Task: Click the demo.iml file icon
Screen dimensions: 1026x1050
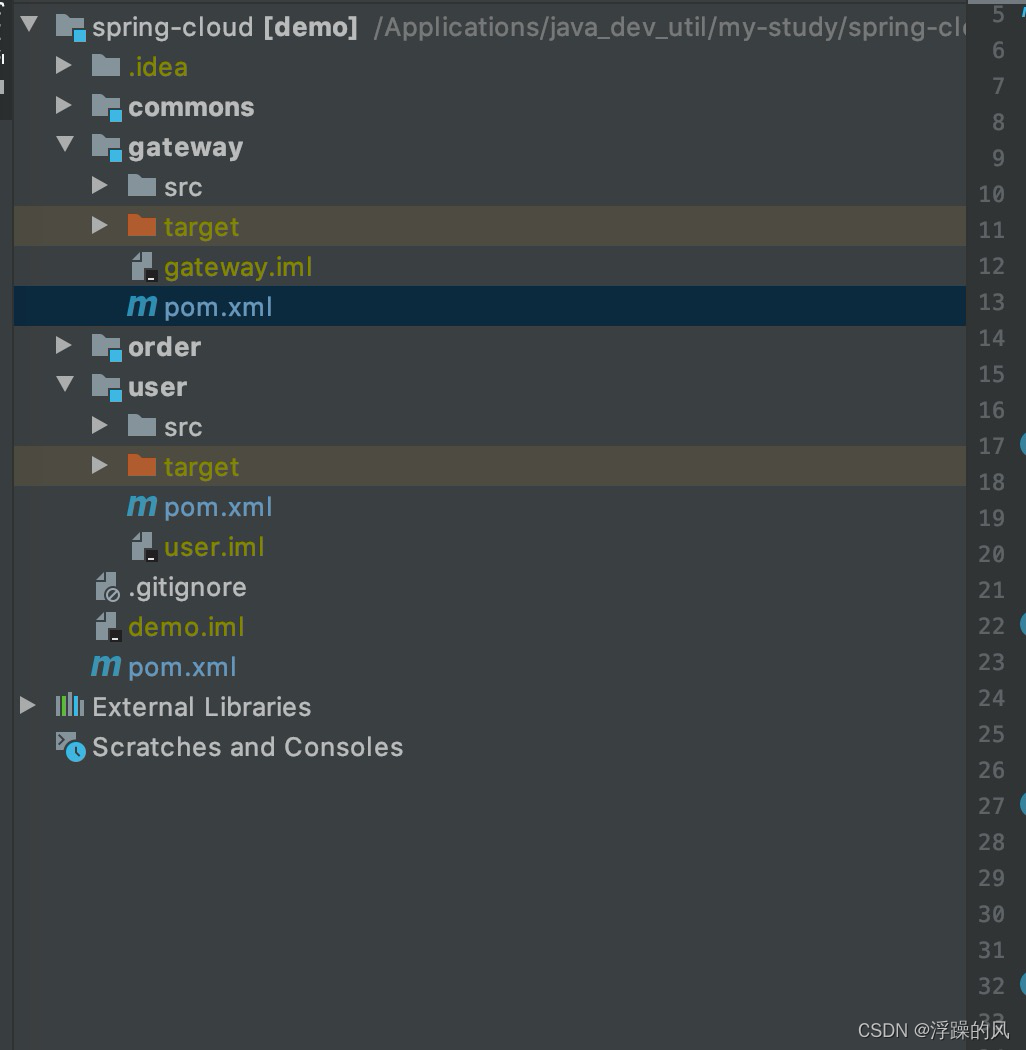Action: (x=108, y=627)
